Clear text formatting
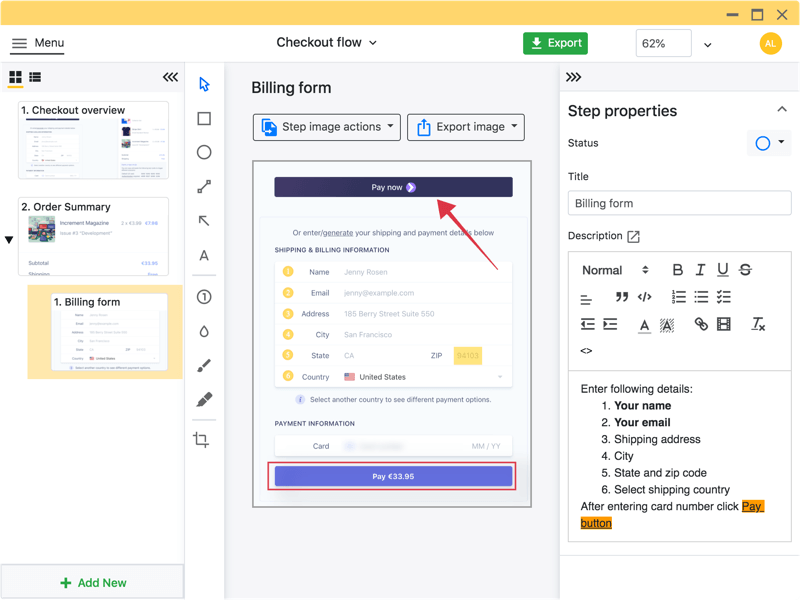Screen dimensions: 800x600 (x=758, y=324)
